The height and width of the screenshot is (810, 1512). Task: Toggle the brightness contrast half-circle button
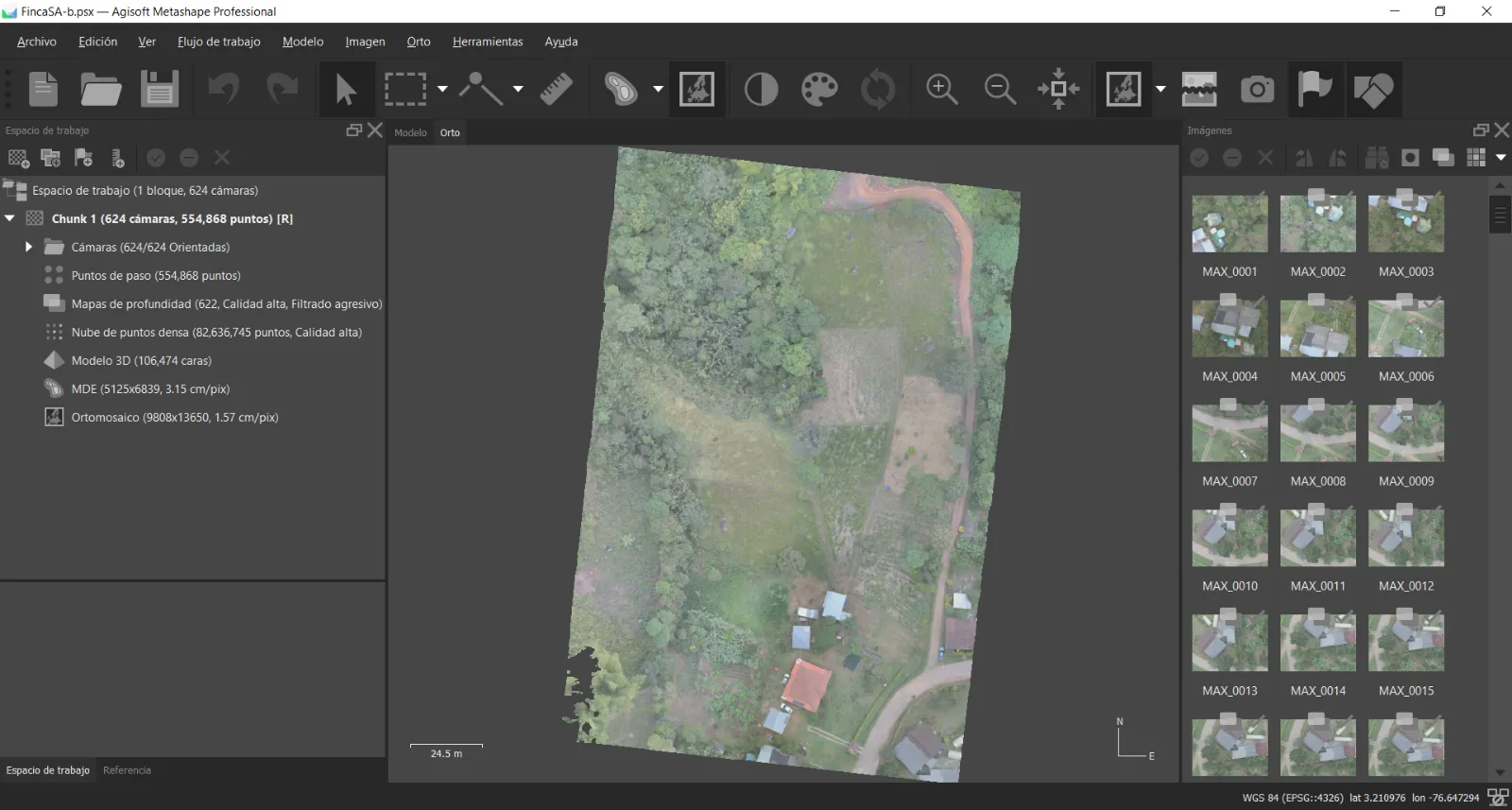click(761, 89)
